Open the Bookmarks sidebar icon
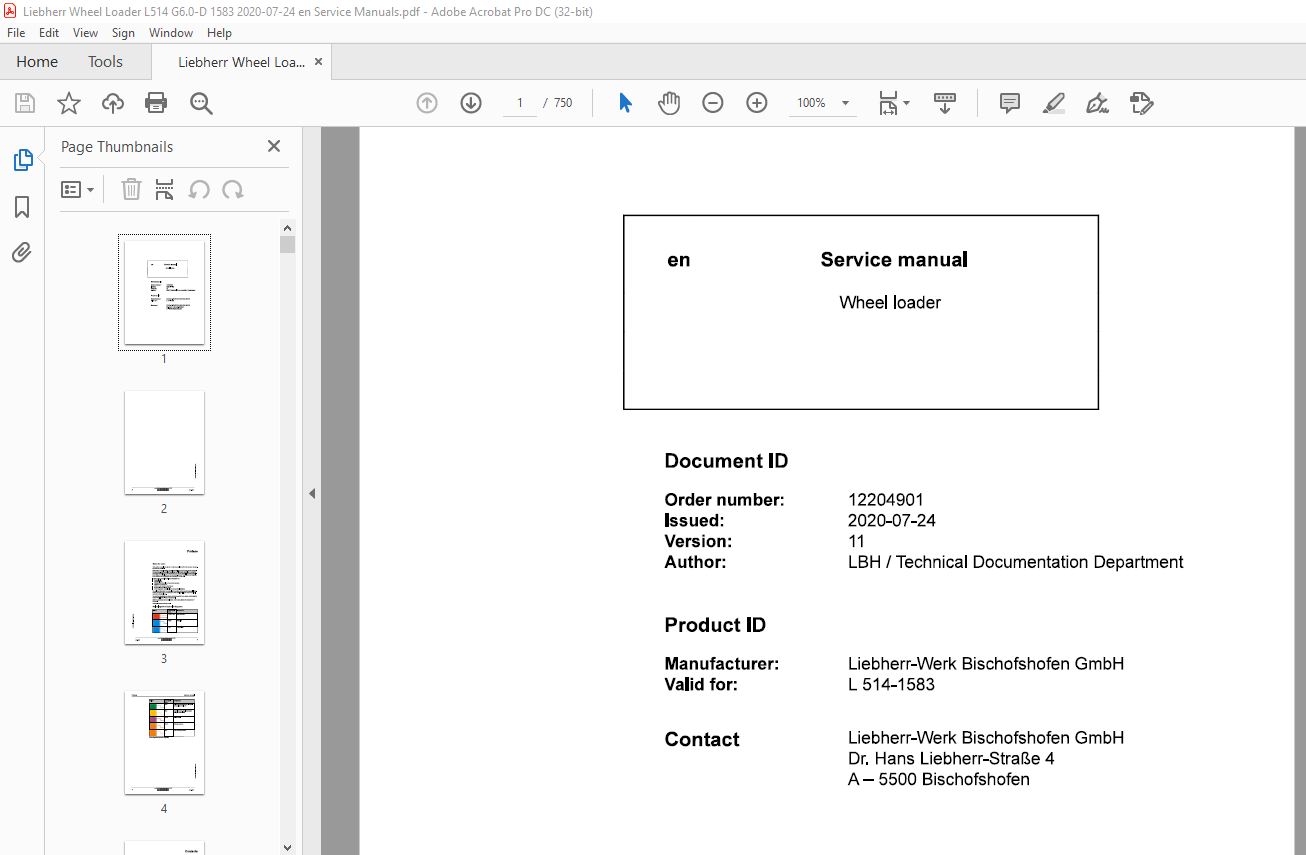Viewport: 1306px width, 855px height. pyautogui.click(x=22, y=207)
